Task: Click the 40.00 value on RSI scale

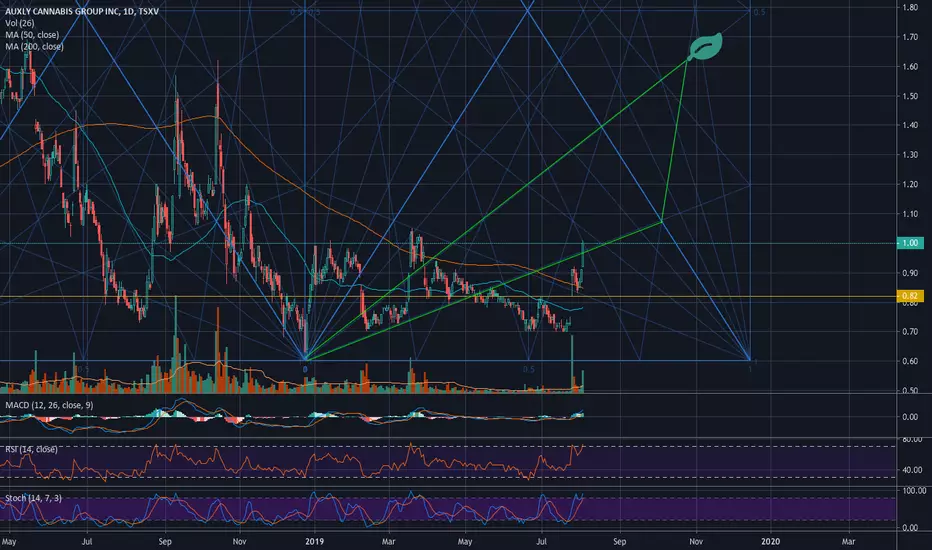Action: pos(910,470)
